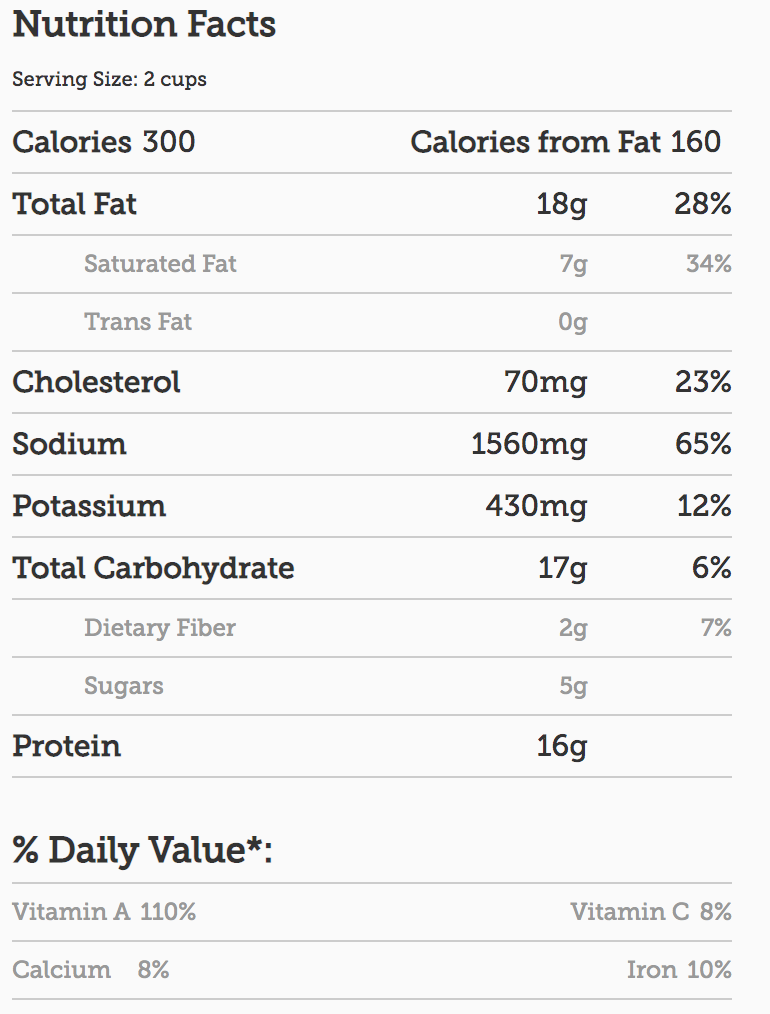Click the Nutrition Facts heading
770x1014 pixels.
(x=144, y=25)
